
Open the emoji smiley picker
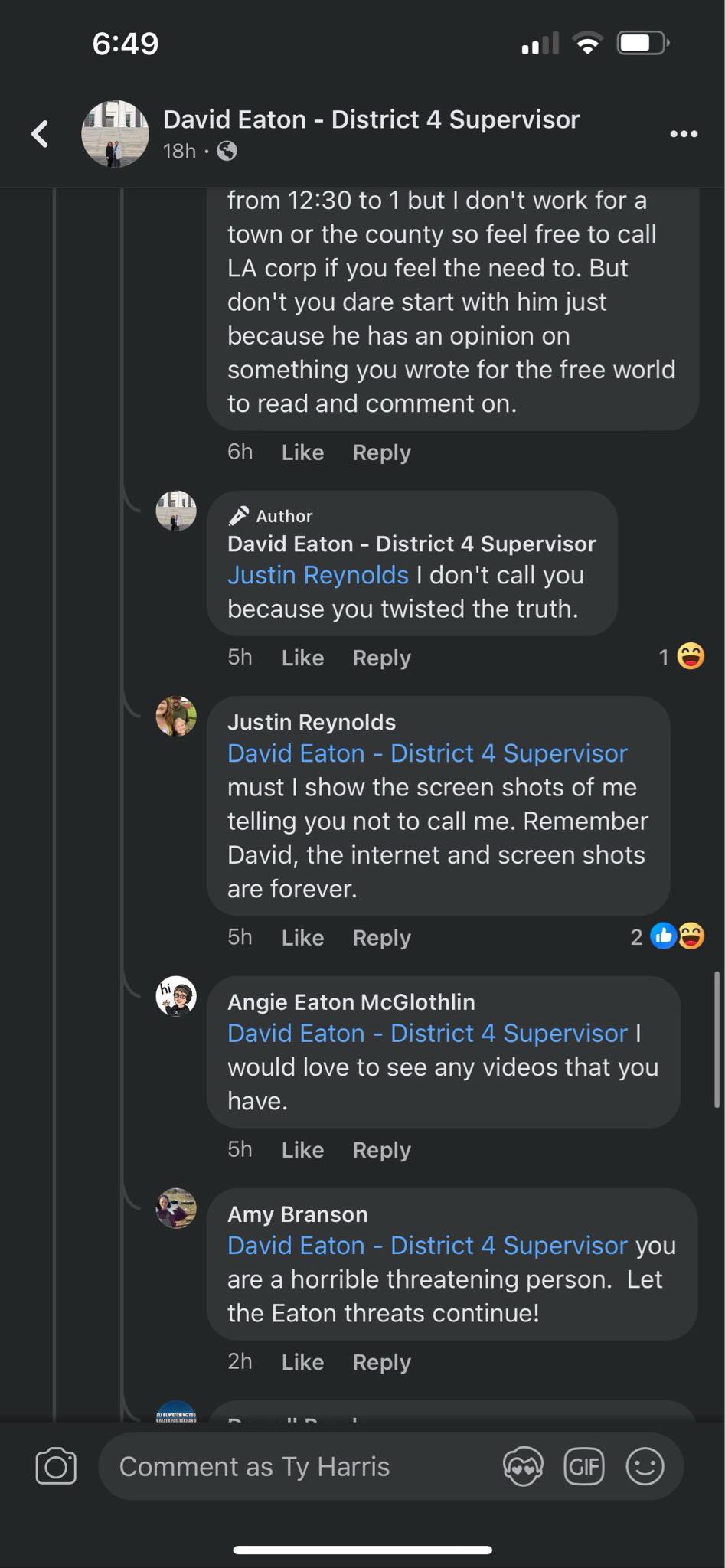[x=645, y=1466]
